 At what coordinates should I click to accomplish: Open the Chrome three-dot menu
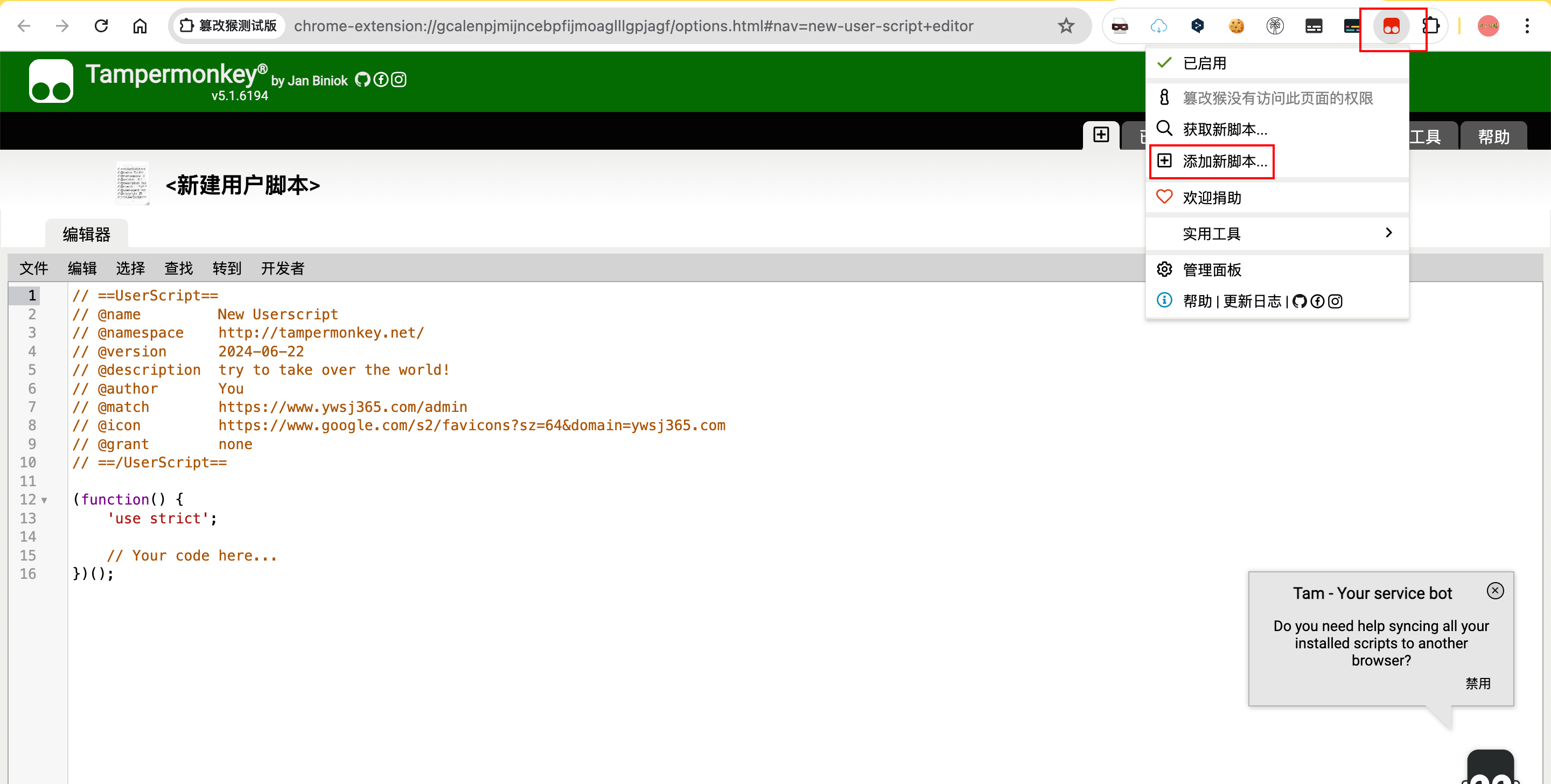click(x=1527, y=26)
